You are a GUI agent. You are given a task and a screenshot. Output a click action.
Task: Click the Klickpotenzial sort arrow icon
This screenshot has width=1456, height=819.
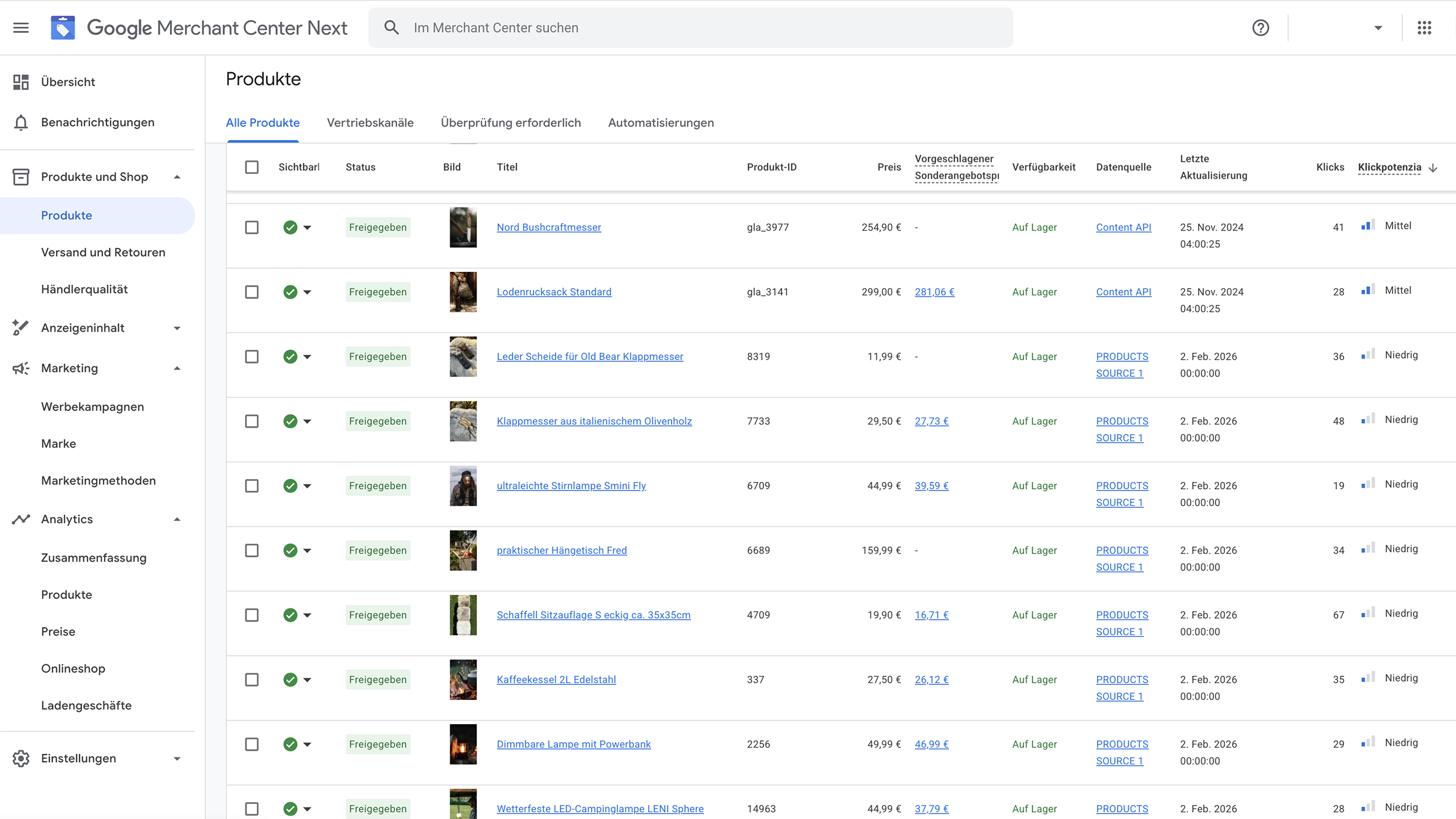click(x=1433, y=168)
